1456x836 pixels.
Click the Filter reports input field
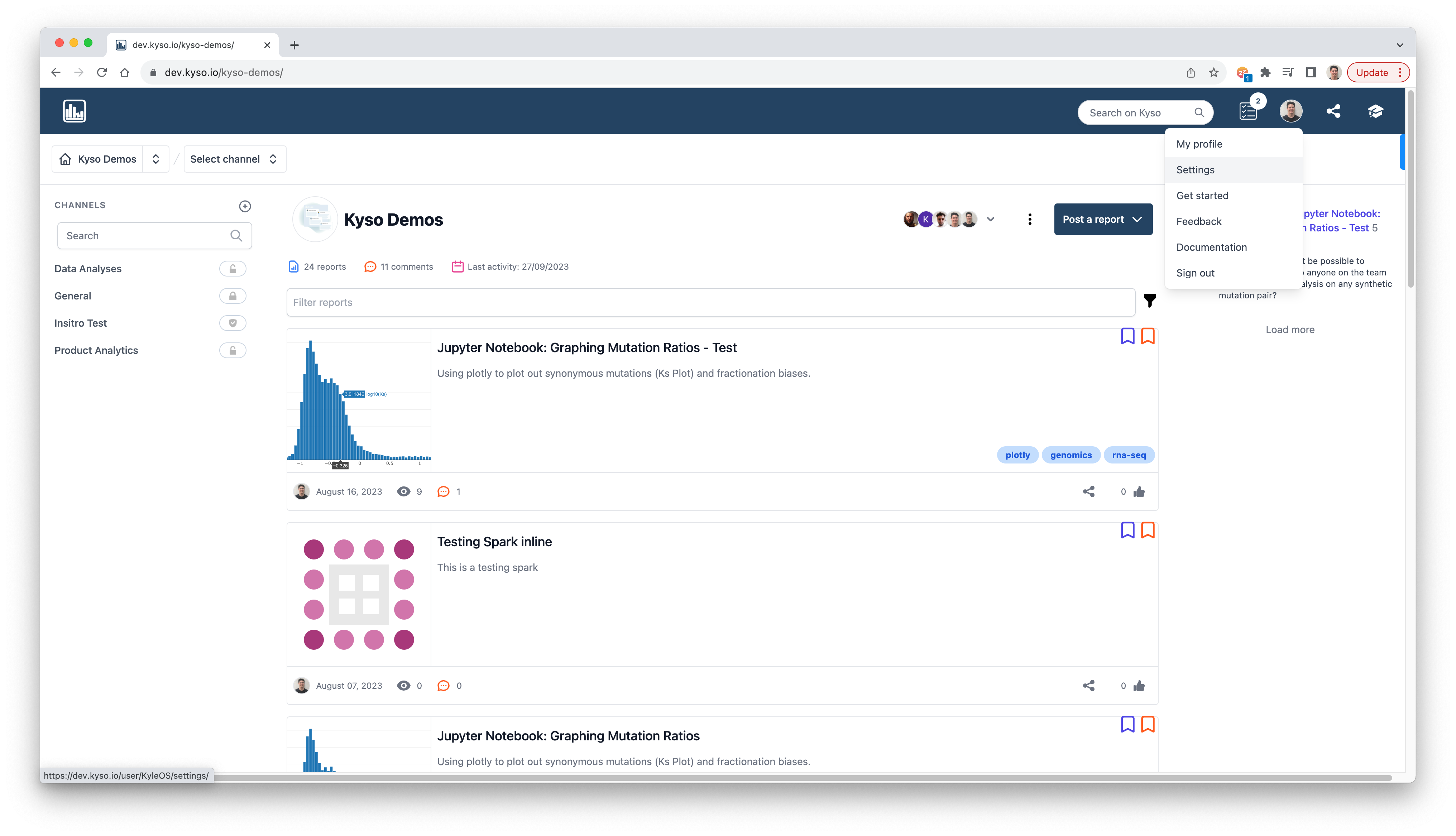pos(710,303)
